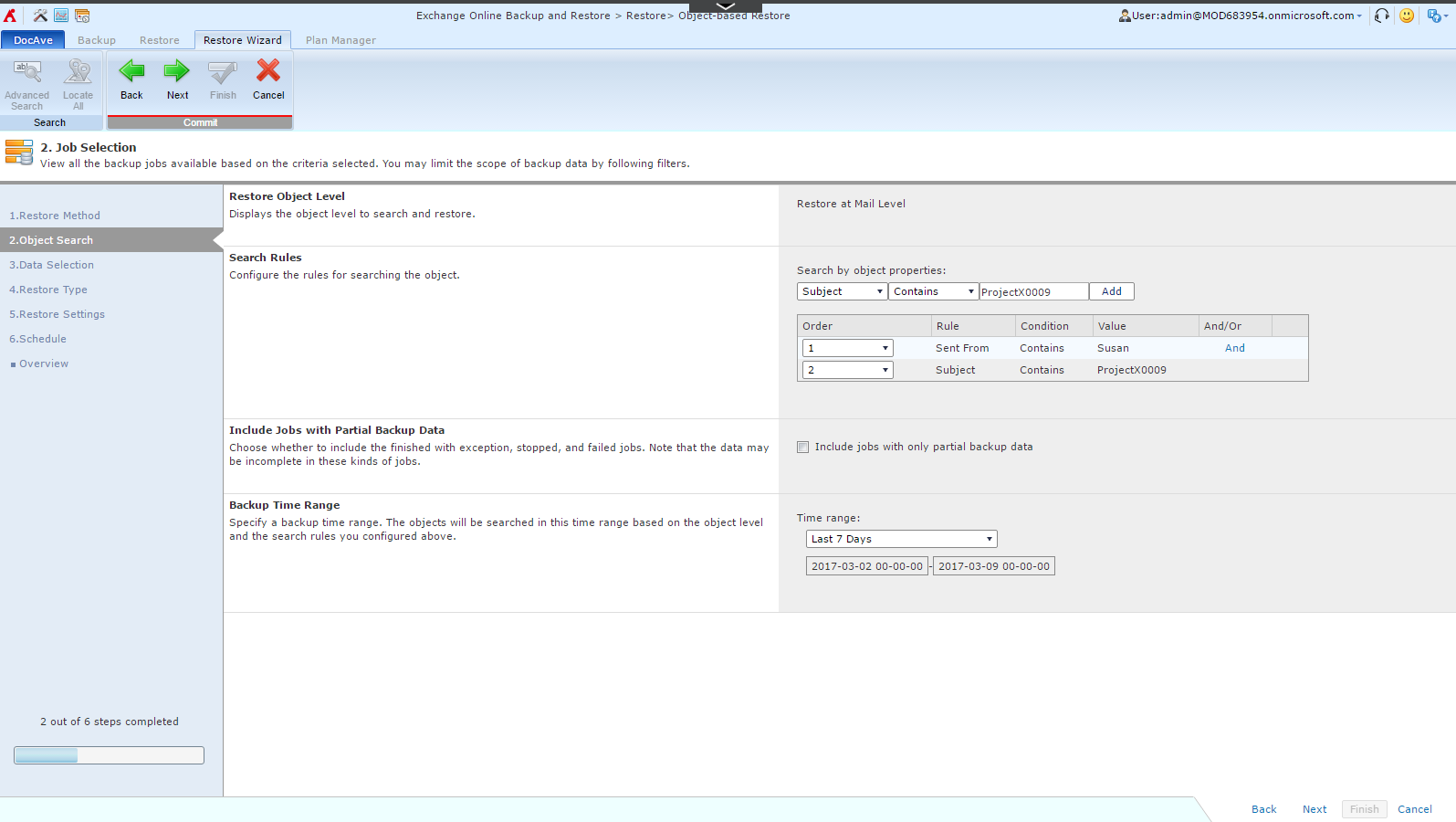Select the Restore Wizard tab
This screenshot has width=1456, height=822.
[x=243, y=40]
